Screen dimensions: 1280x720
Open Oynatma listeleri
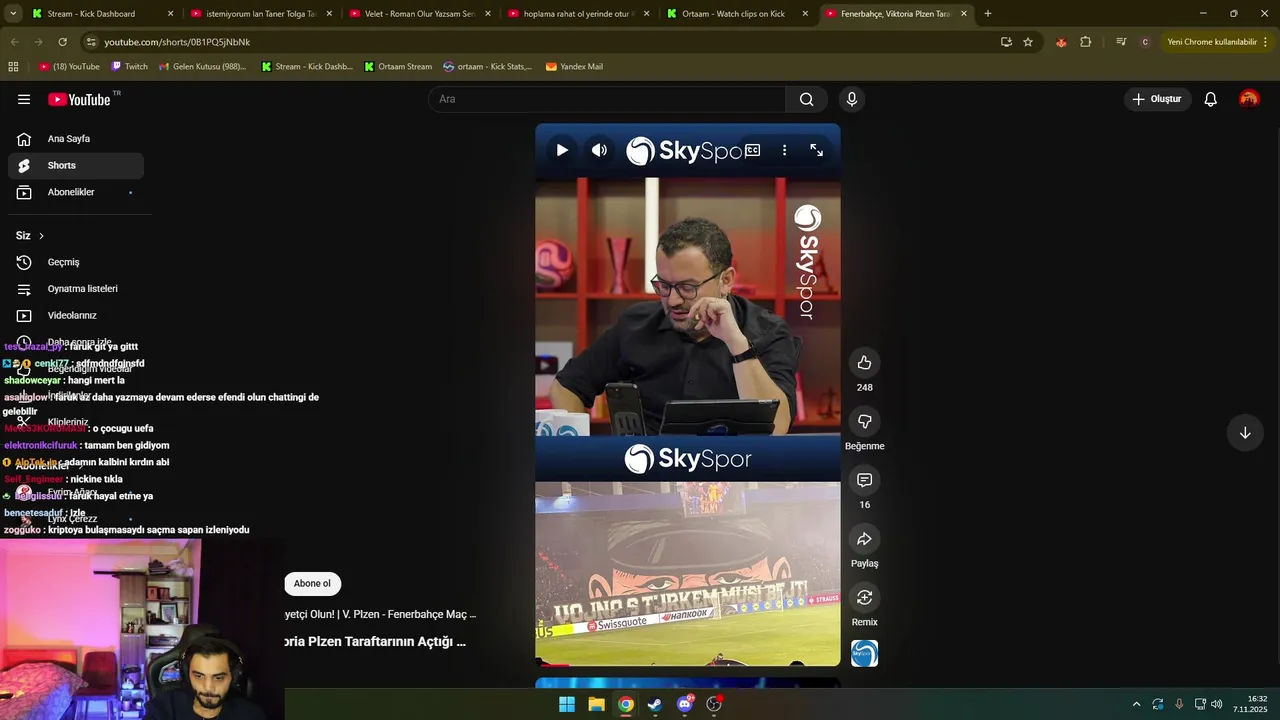(76, 289)
